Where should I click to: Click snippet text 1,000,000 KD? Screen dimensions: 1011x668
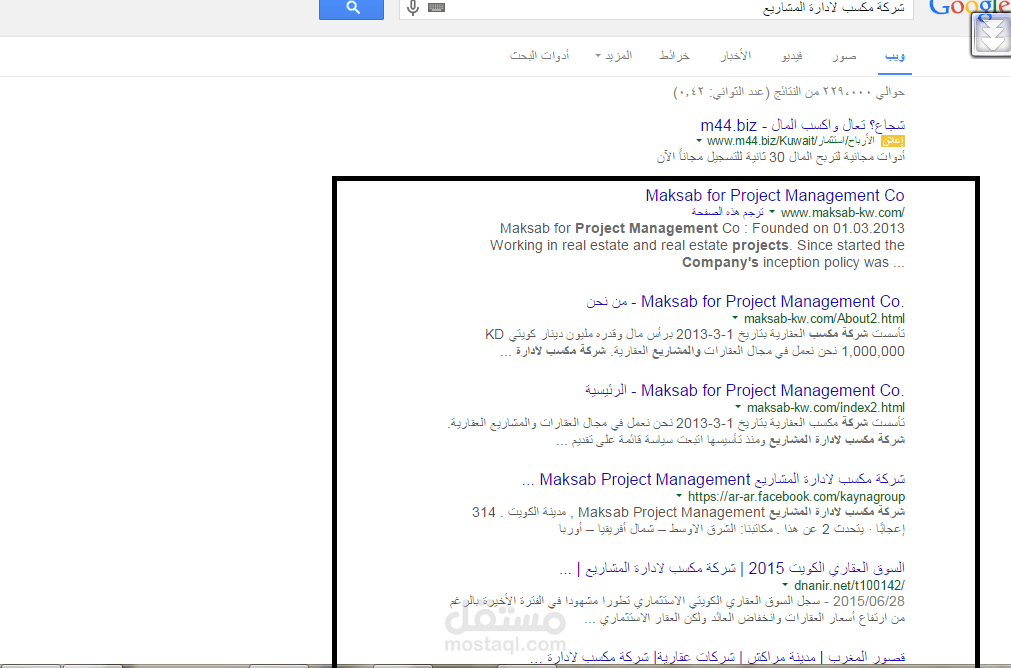coord(873,351)
